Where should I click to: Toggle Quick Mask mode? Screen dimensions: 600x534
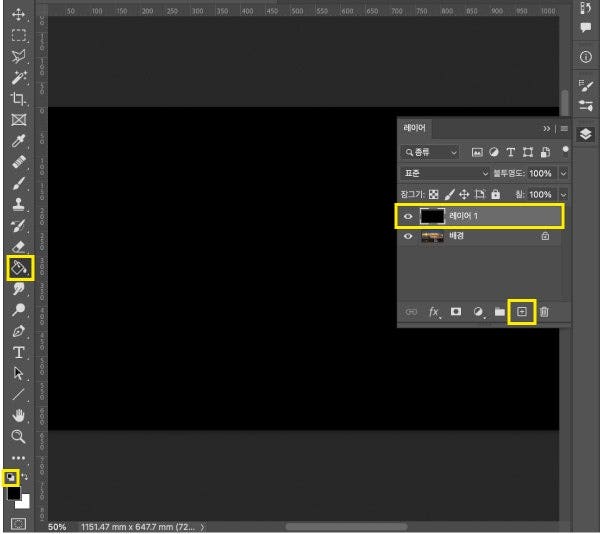point(18,523)
